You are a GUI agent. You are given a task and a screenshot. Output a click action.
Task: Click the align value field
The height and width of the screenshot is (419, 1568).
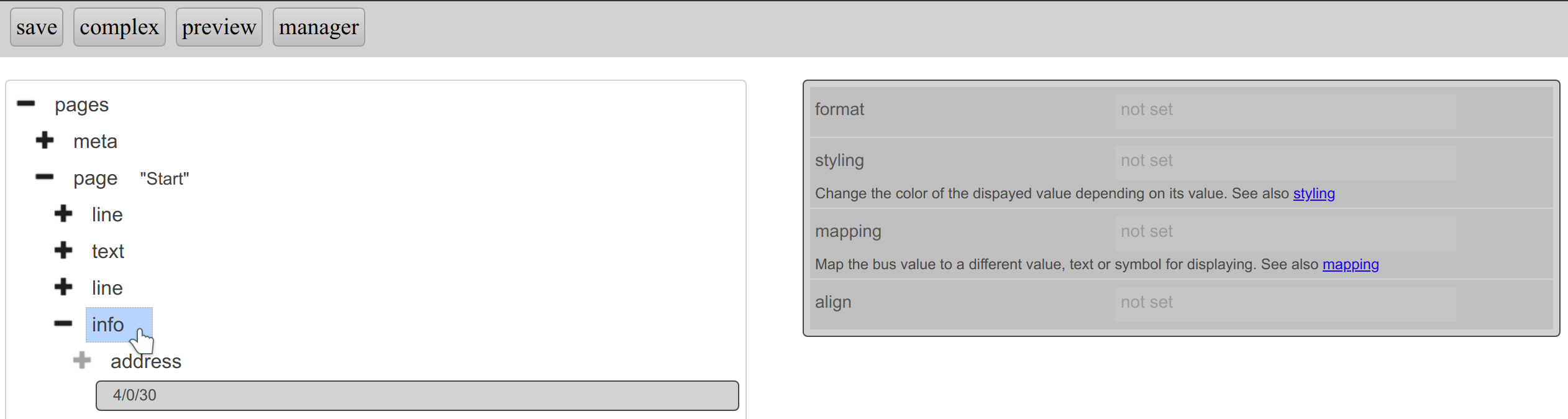coord(1285,303)
